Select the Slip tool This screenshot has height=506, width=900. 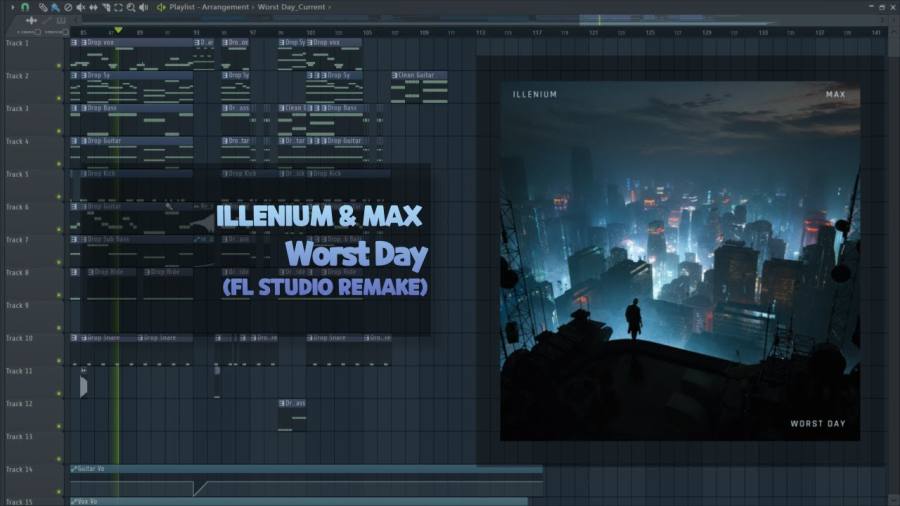tap(93, 7)
